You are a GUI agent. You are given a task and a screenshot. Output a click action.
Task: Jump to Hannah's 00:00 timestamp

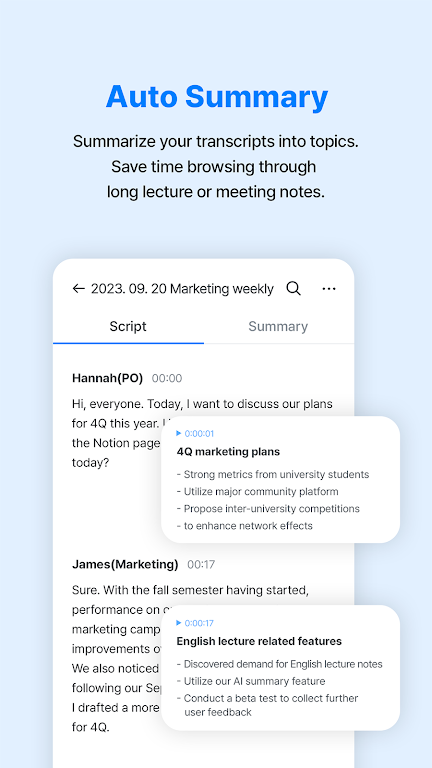click(x=167, y=378)
